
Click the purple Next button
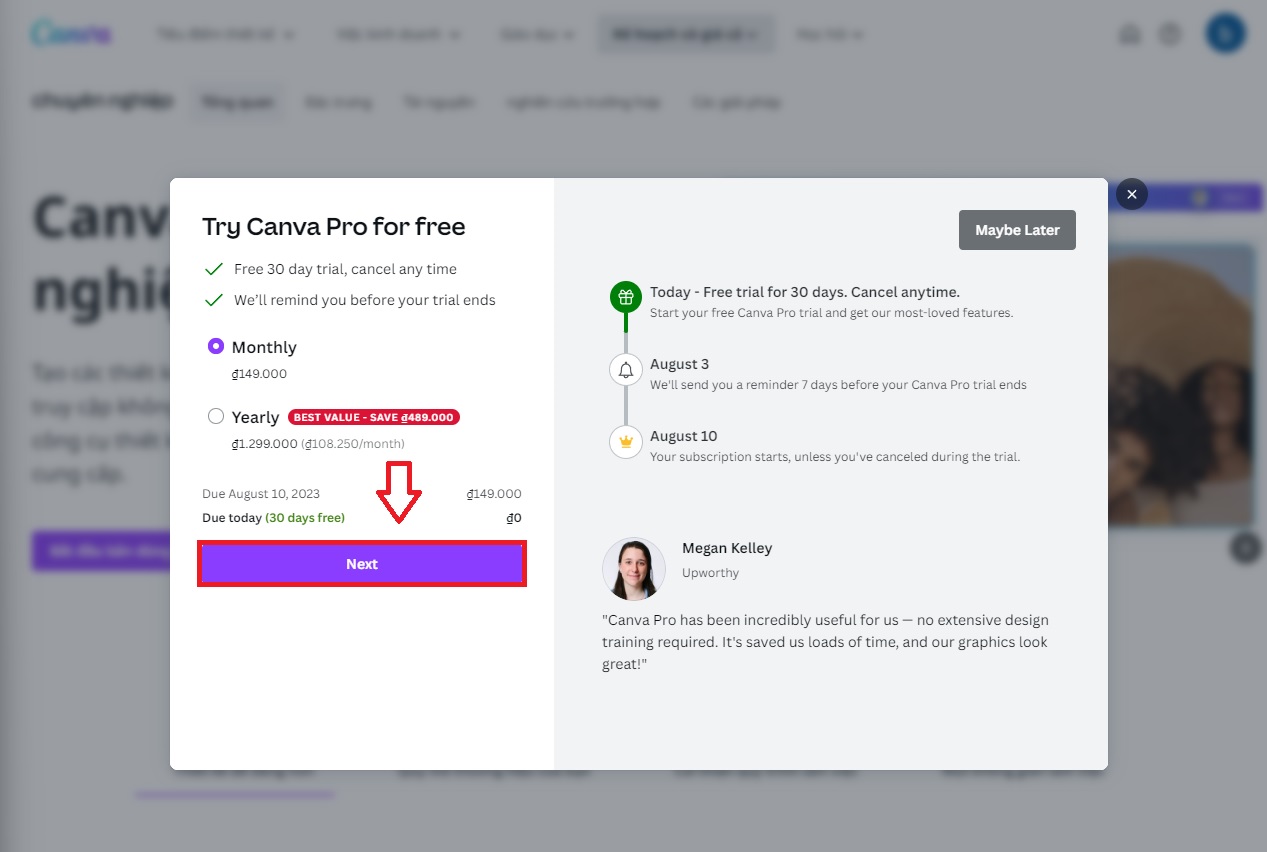pyautogui.click(x=362, y=564)
